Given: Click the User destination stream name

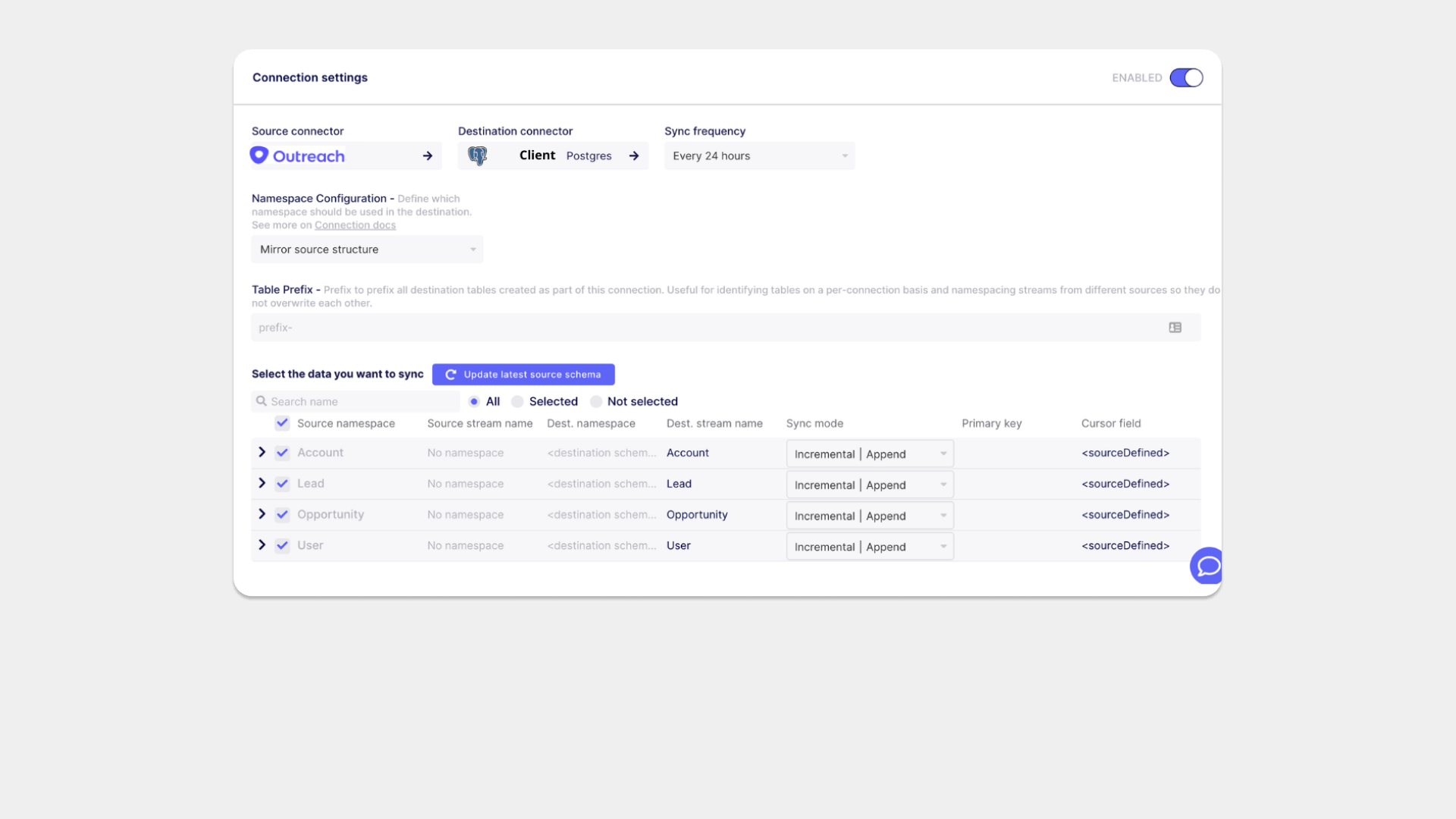Looking at the screenshot, I should (679, 546).
